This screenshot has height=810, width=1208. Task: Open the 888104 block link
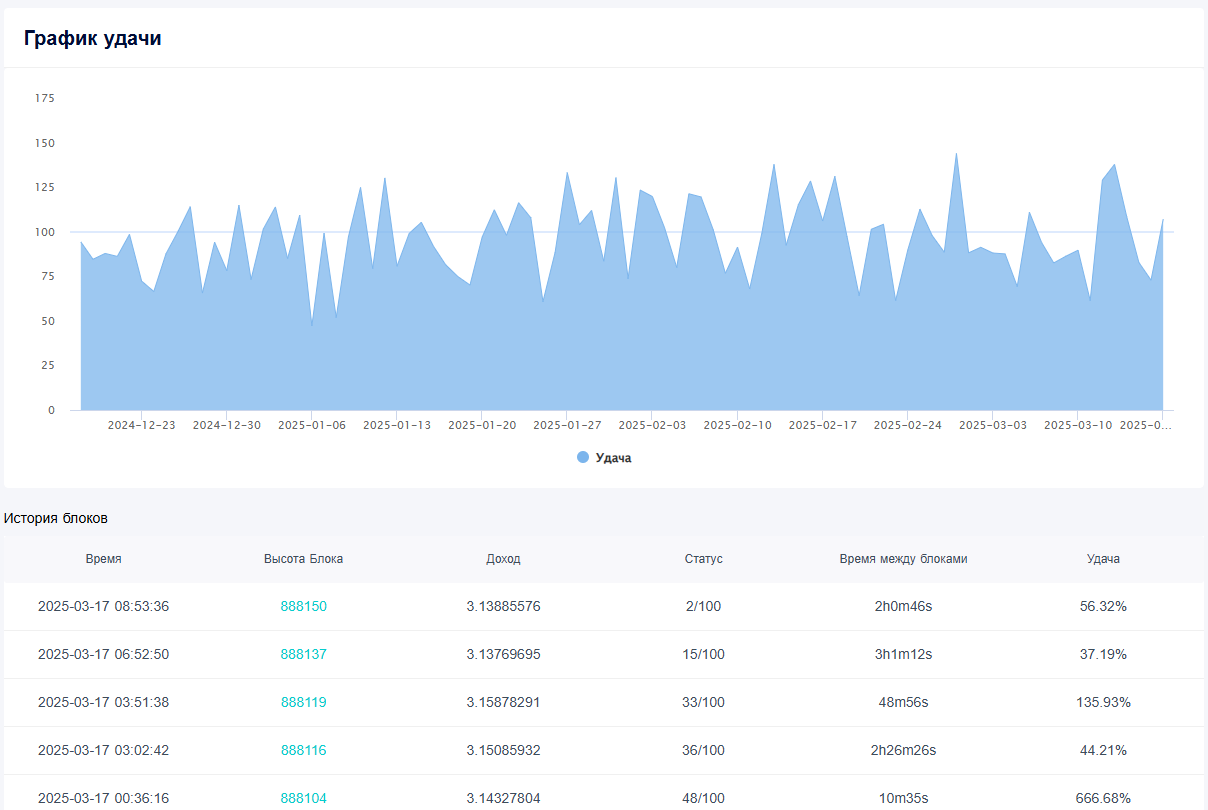(303, 798)
